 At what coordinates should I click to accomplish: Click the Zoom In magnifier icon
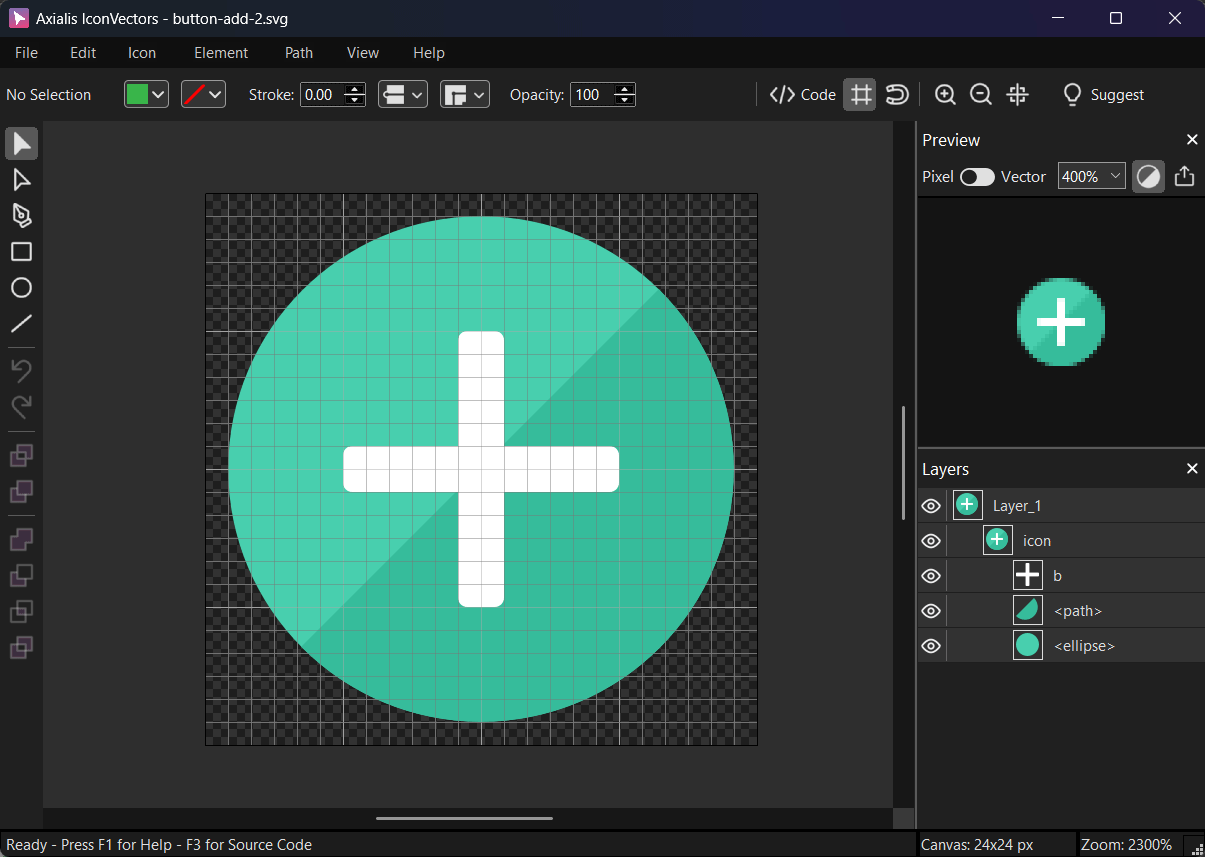click(x=944, y=94)
